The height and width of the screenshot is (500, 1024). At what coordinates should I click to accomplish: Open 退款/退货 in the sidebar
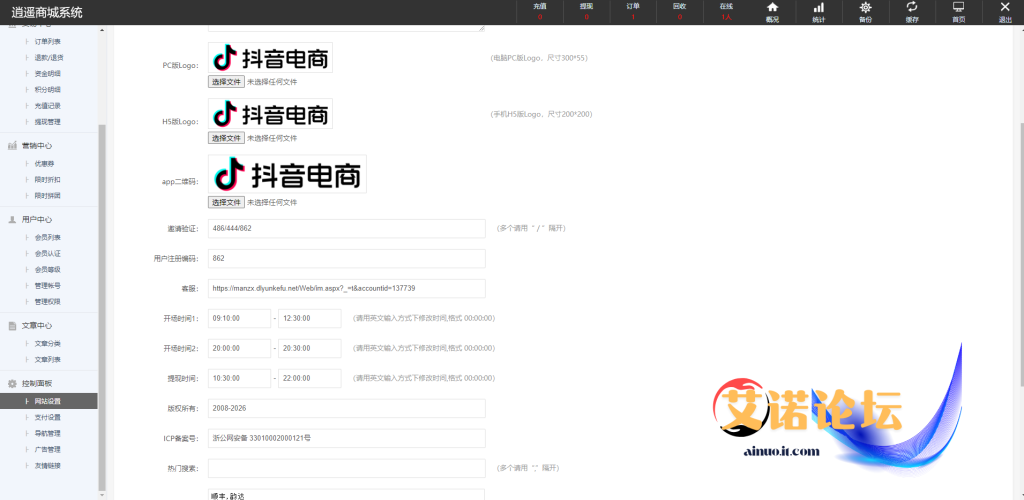tap(48, 57)
